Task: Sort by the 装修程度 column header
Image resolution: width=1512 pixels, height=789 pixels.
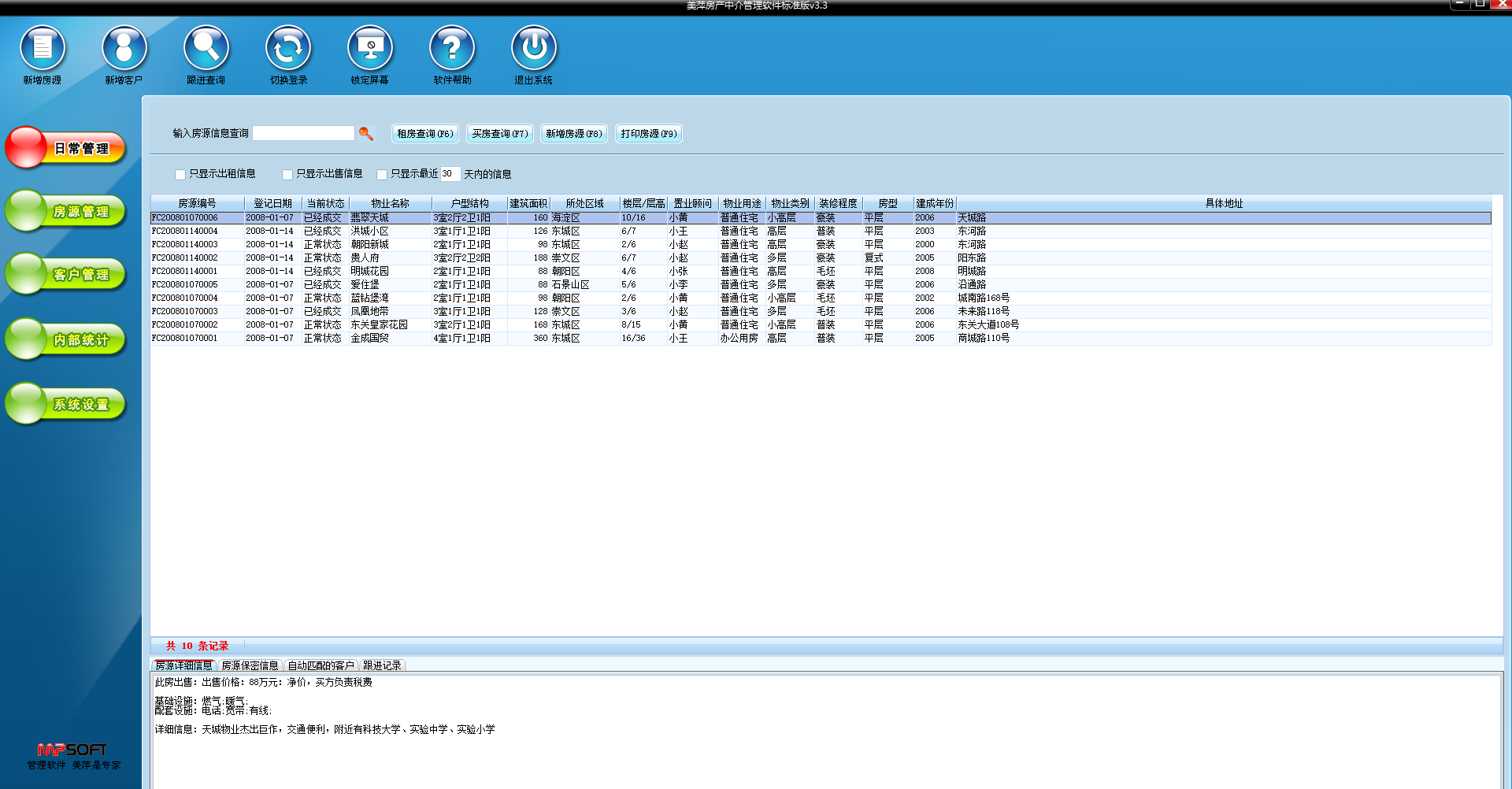Action: pos(838,203)
